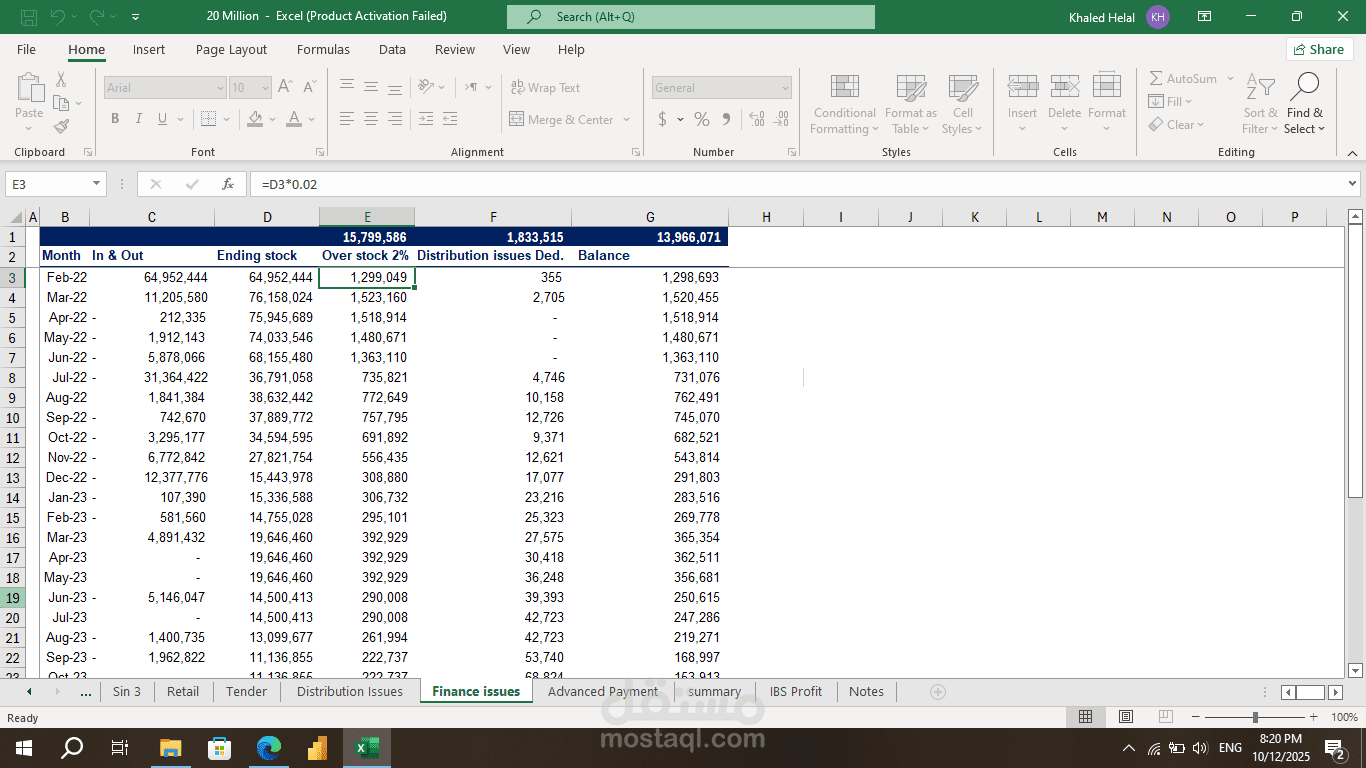
Task: Open Cell Styles gallery
Action: [963, 104]
